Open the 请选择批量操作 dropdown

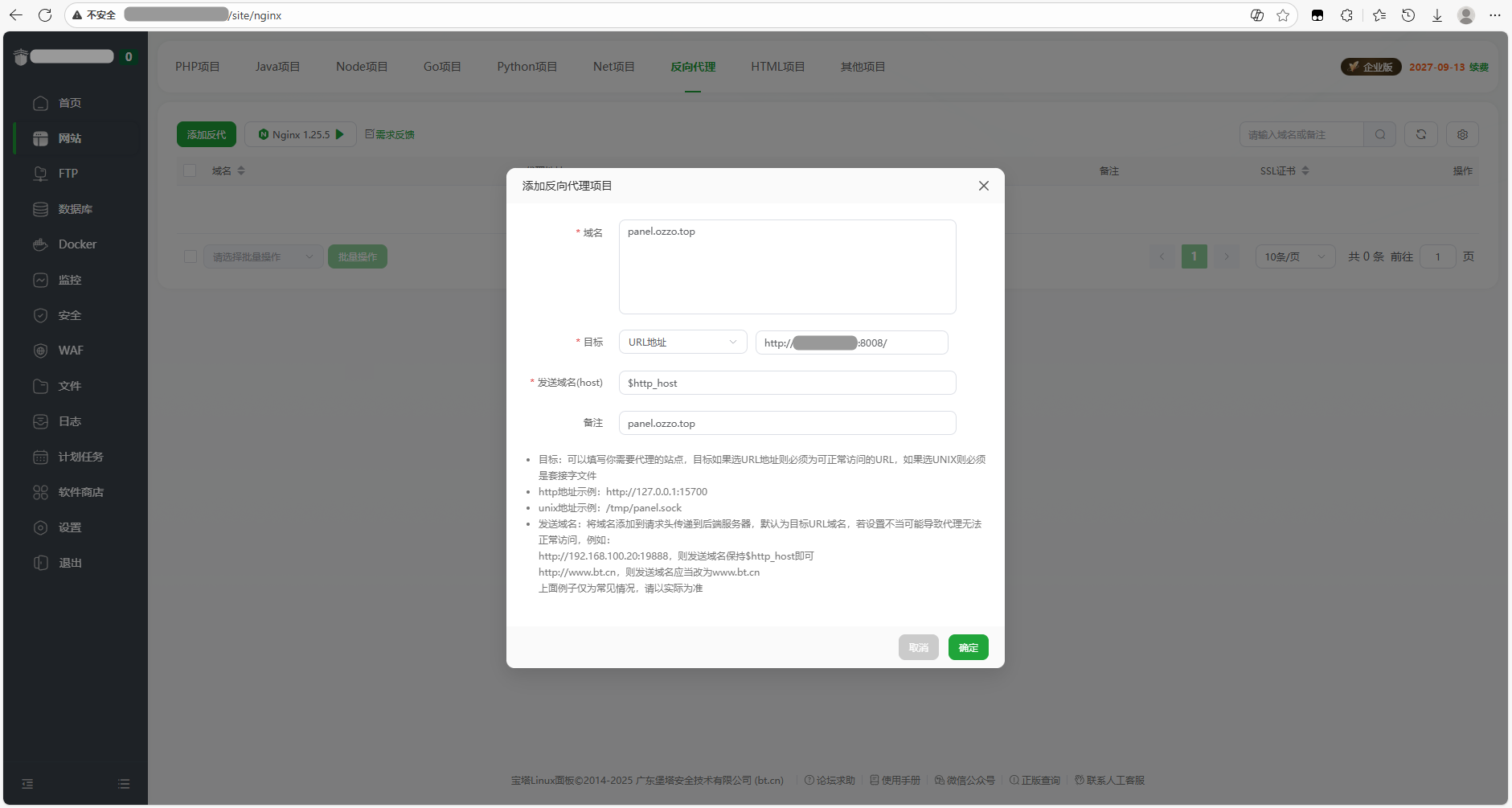pos(263,256)
